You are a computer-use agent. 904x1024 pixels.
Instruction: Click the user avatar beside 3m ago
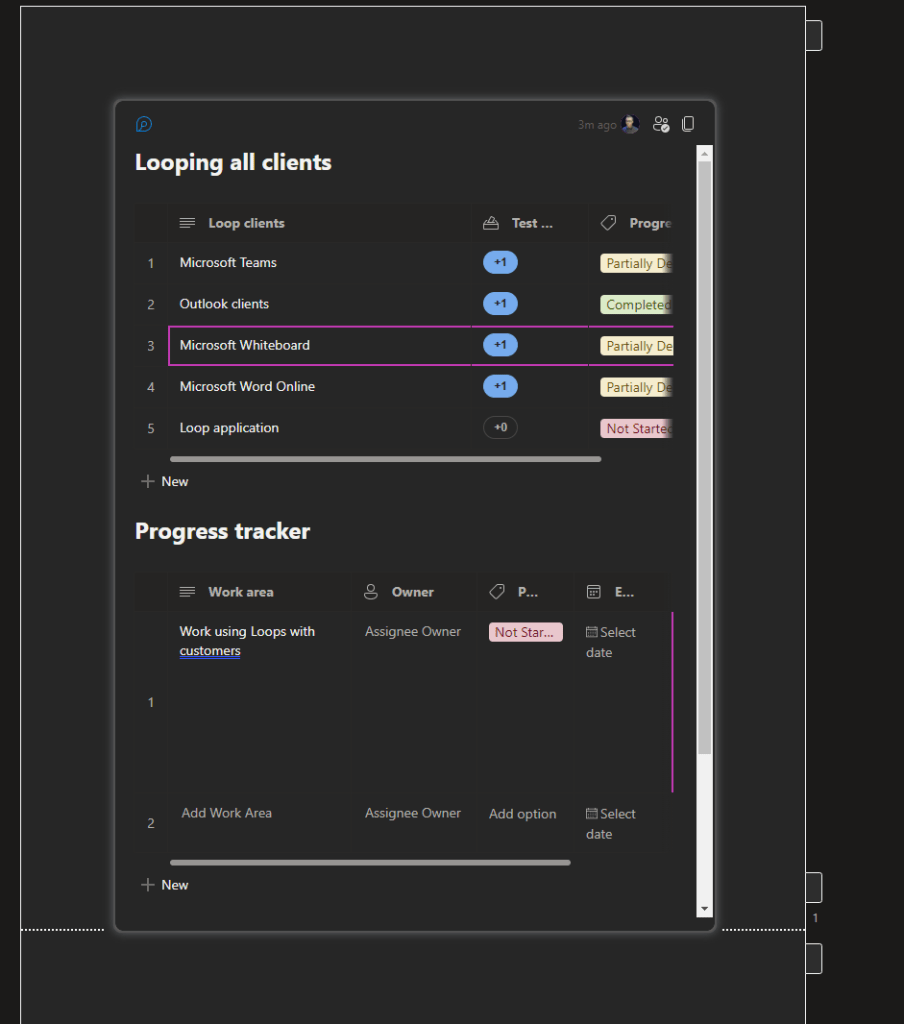(630, 124)
